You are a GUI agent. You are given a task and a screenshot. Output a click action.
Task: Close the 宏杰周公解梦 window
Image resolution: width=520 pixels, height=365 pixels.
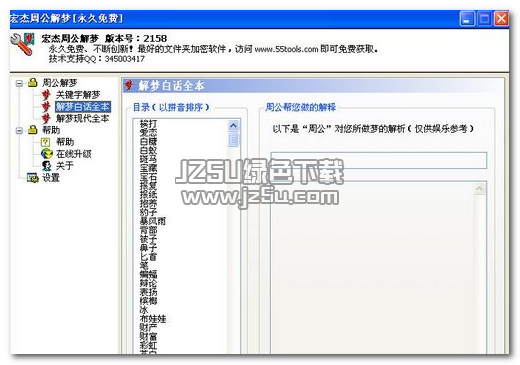(501, 19)
